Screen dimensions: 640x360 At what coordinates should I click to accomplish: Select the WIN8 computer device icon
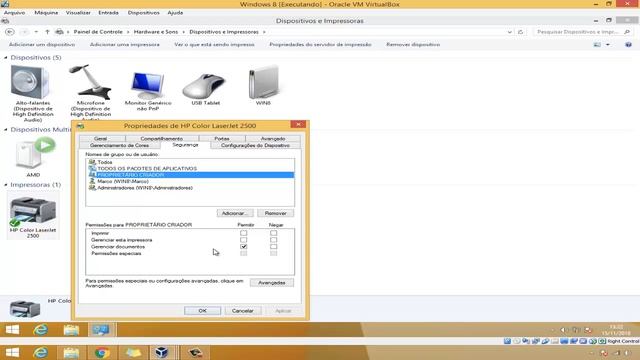pos(263,82)
